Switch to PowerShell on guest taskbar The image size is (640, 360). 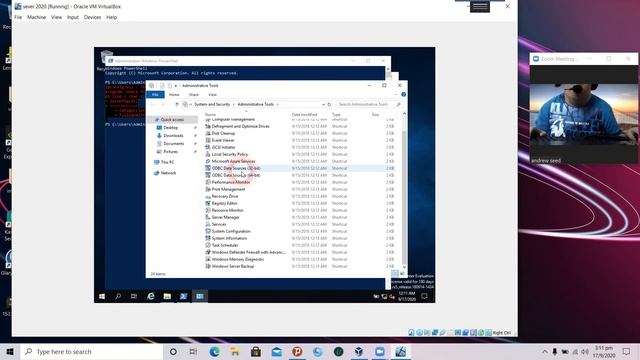point(183,296)
